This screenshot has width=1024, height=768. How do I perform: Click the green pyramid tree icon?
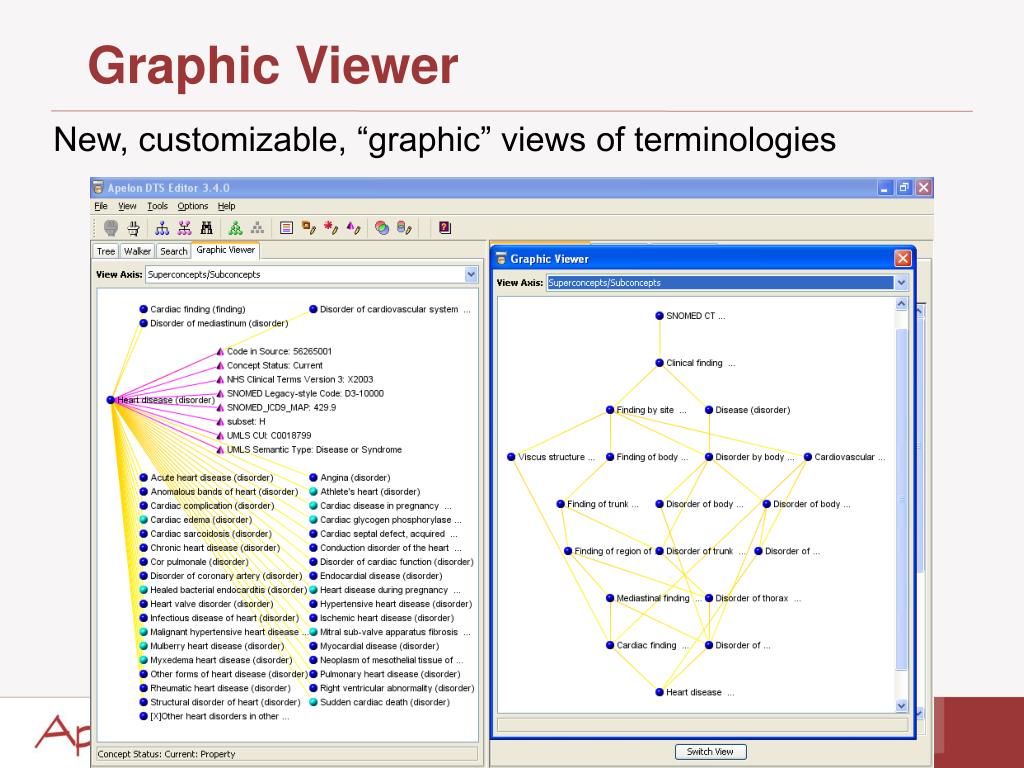click(236, 228)
